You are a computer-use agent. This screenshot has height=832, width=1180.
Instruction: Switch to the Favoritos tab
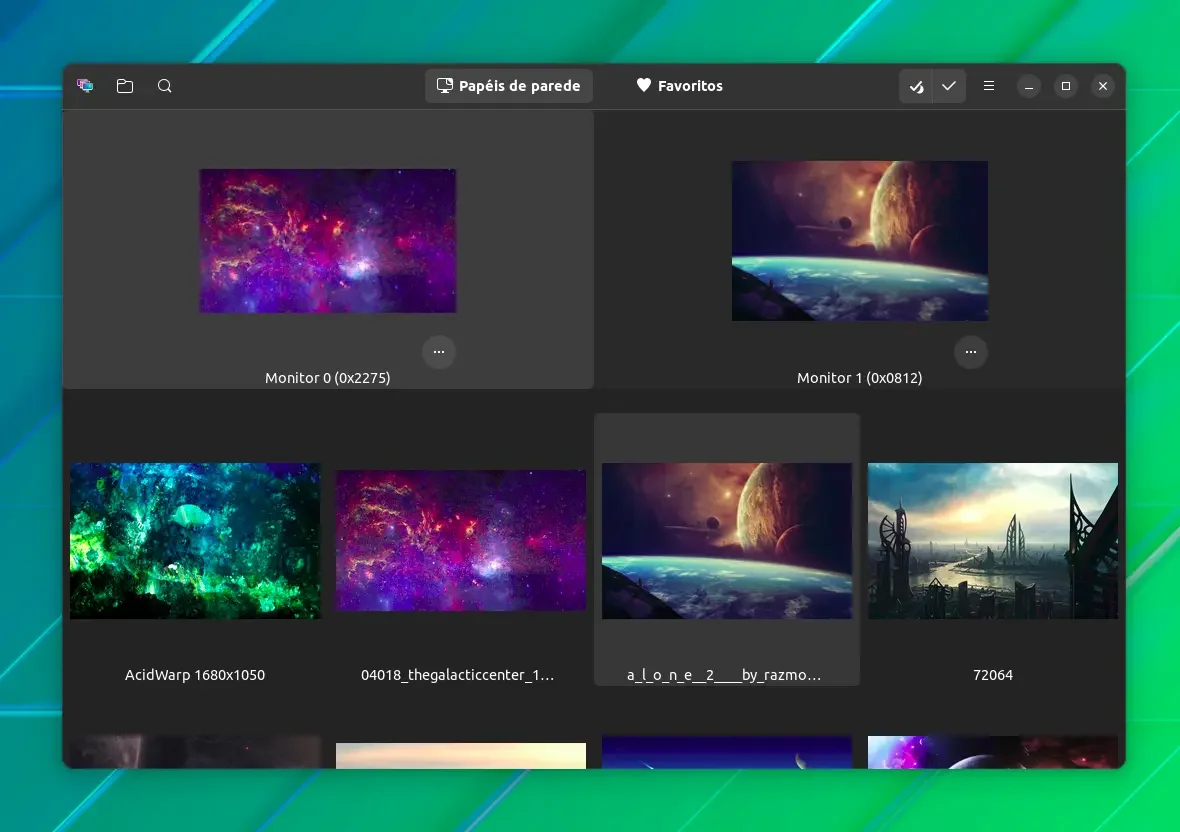680,86
